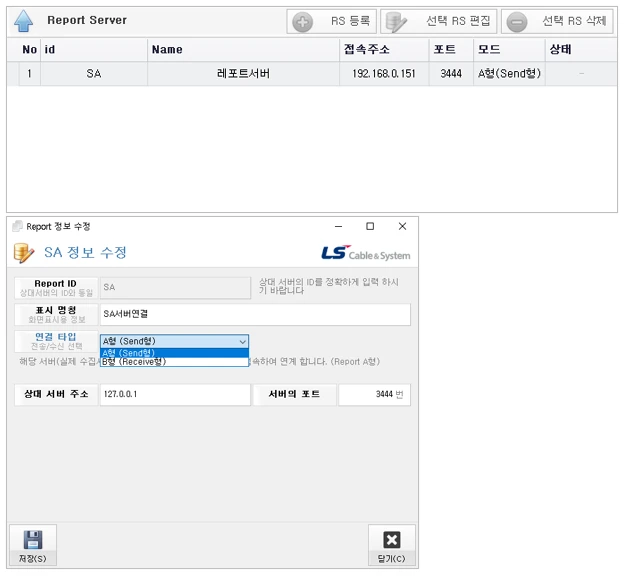
Task: Toggle the 연결 타입 combo box arrow
Action: 242,342
